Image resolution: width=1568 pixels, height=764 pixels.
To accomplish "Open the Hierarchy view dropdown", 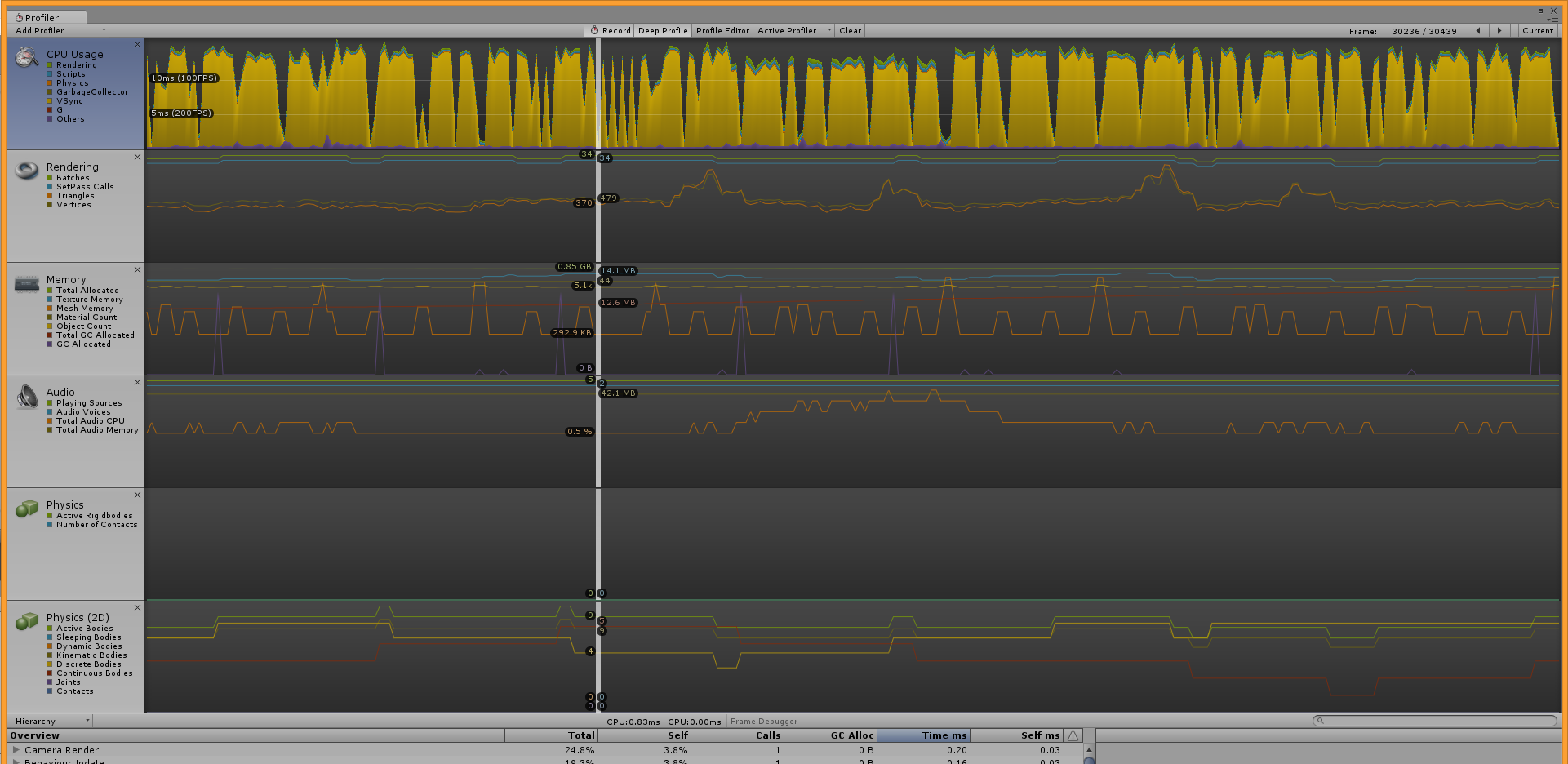I will [51, 722].
